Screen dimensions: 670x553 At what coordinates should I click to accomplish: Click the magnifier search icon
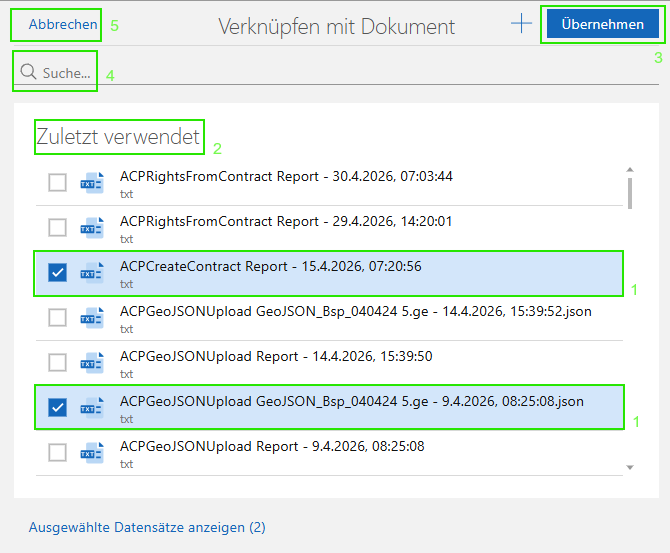click(28, 72)
